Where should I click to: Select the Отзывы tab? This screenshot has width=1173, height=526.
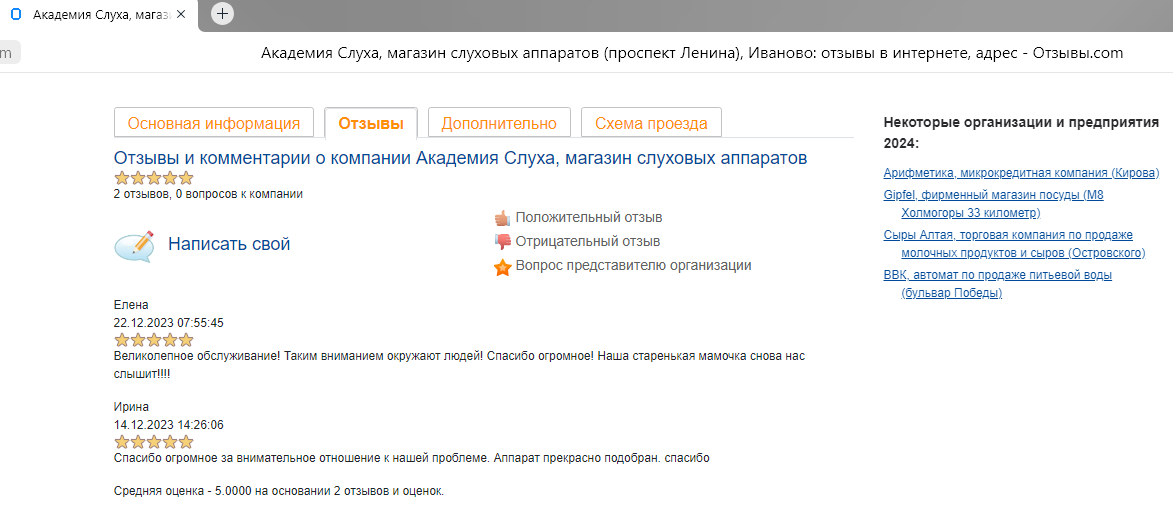(x=371, y=123)
